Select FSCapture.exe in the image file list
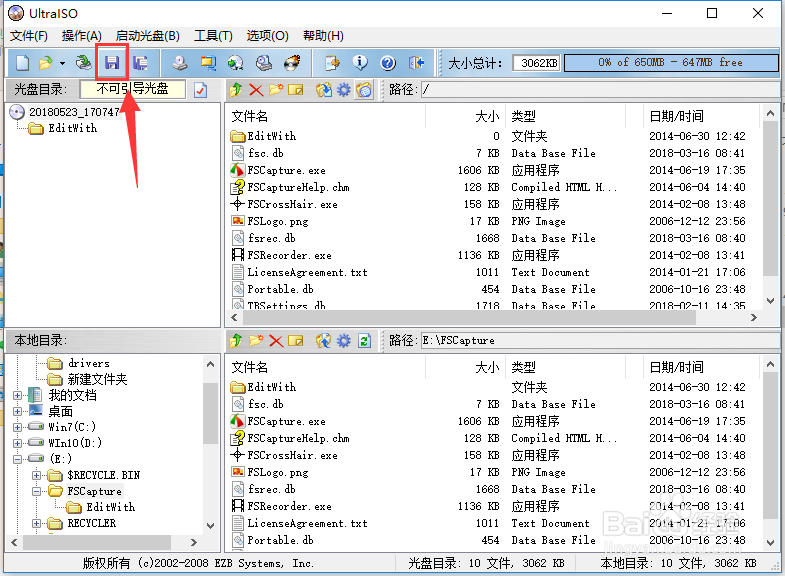785x576 pixels. point(286,171)
